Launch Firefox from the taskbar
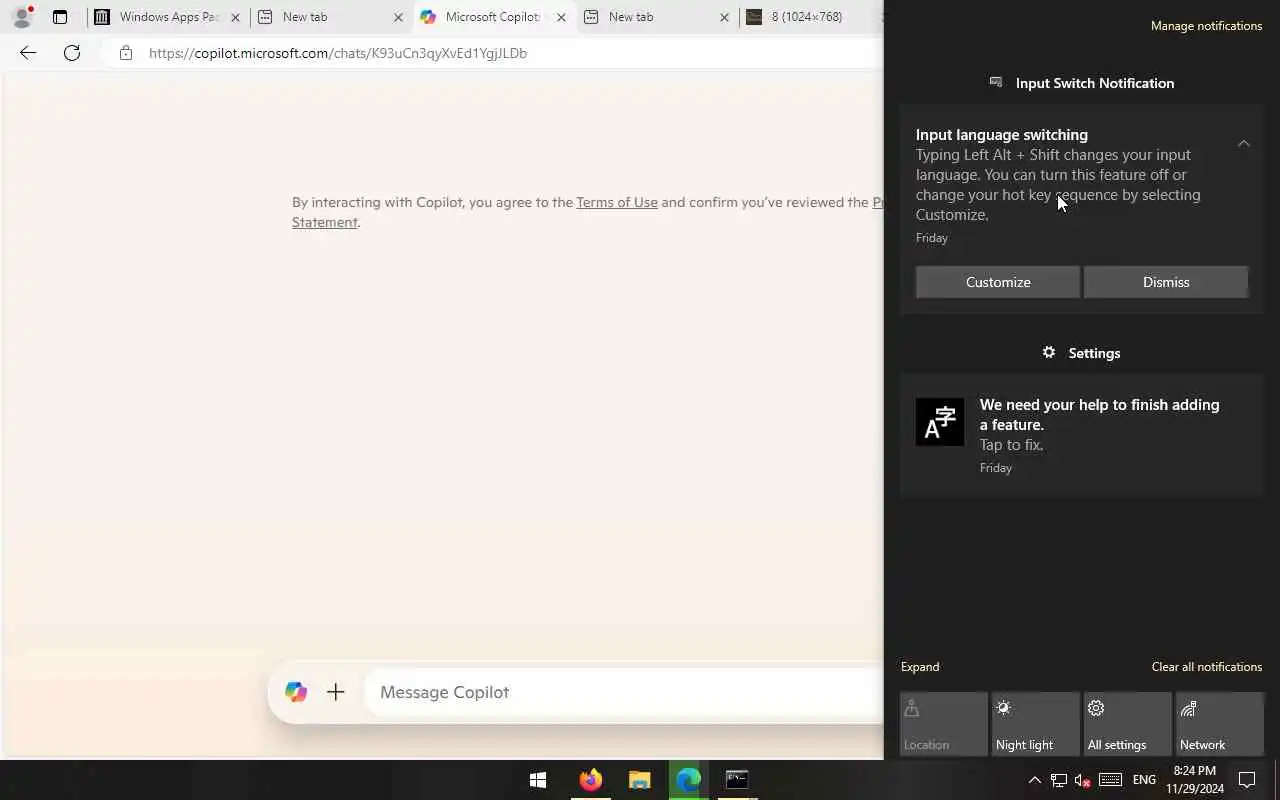Screen dimensions: 1280x800 click(x=591, y=780)
